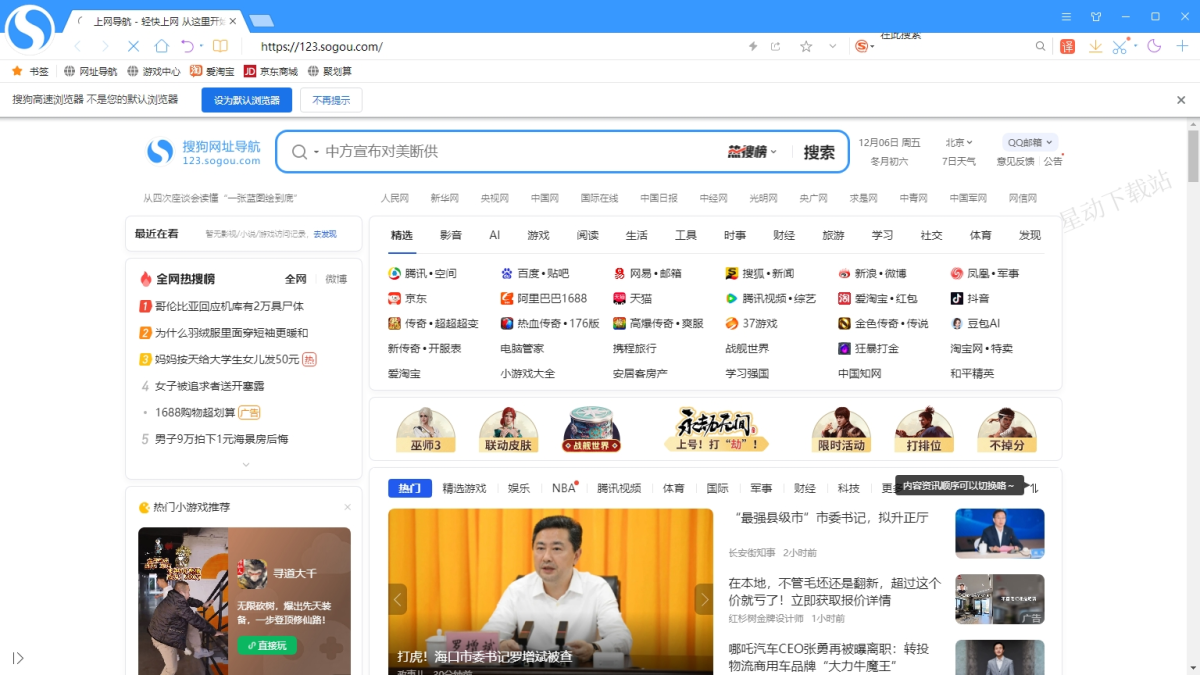Click the Sogou browser logo avatar
The image size is (1200, 675).
(29, 27)
